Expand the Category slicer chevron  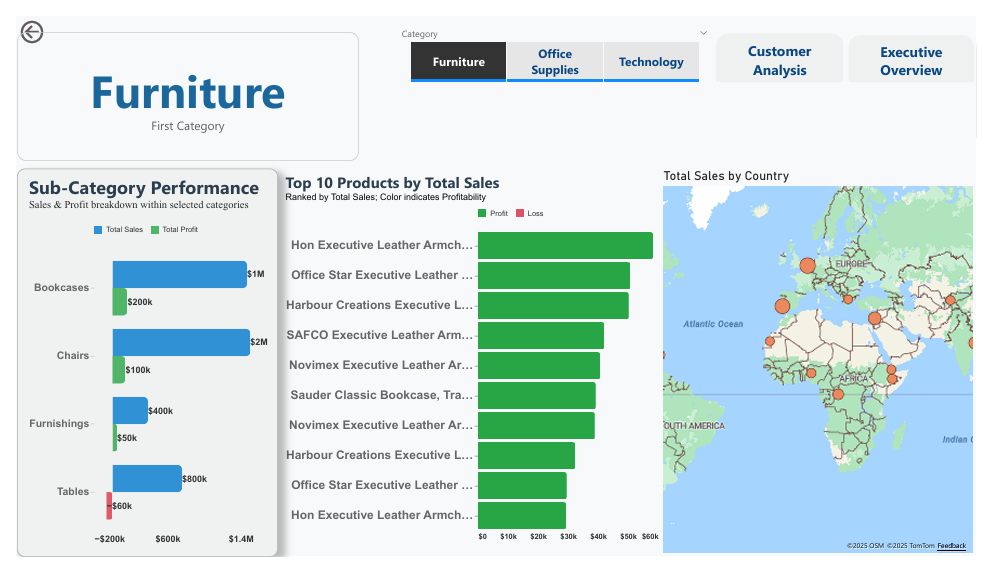click(704, 33)
